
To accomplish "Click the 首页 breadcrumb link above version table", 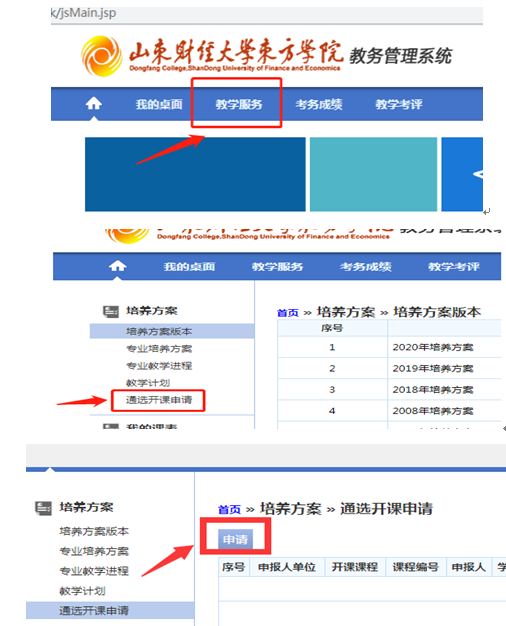I will click(288, 313).
